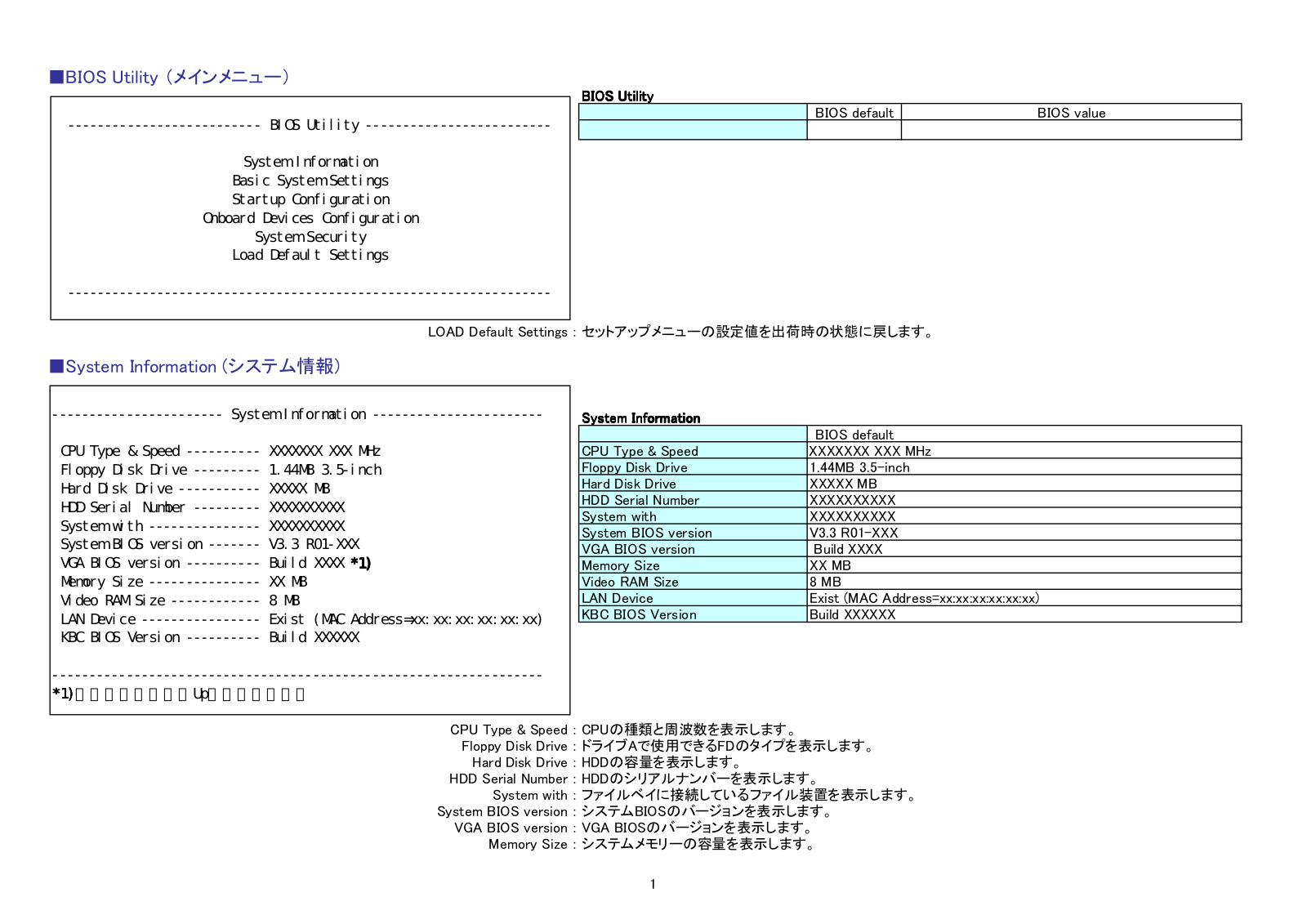Click 'HDDのシリアルナンバーを表示します' description

click(701, 779)
